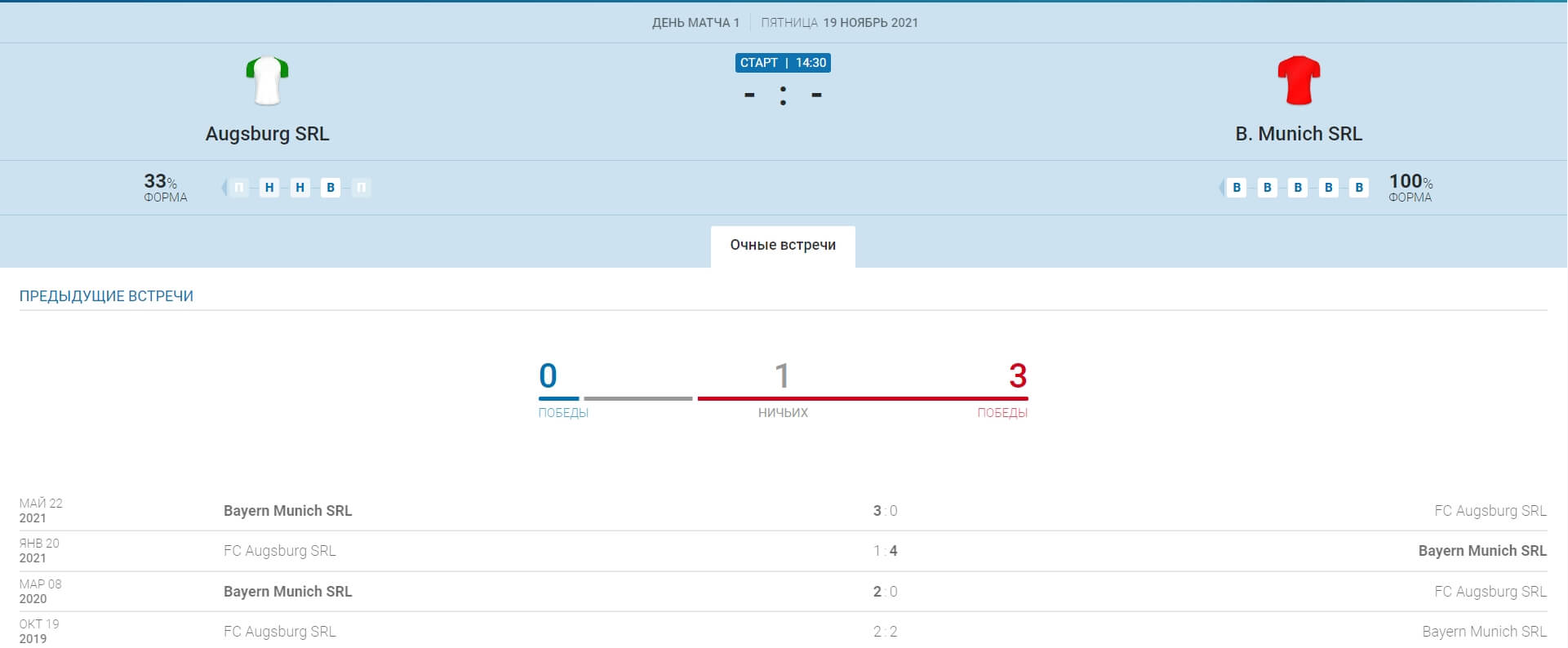Screen dimensions: 1568x648
Task: Click the МАР 08 2020 match date
Action: click(x=40, y=592)
